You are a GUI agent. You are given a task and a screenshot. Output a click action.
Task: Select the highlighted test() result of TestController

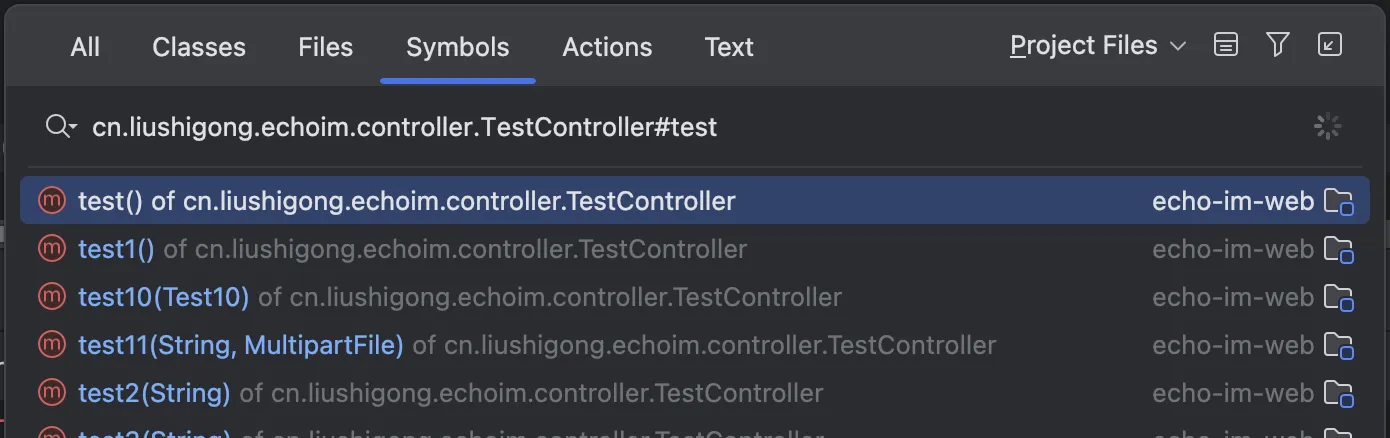[406, 201]
